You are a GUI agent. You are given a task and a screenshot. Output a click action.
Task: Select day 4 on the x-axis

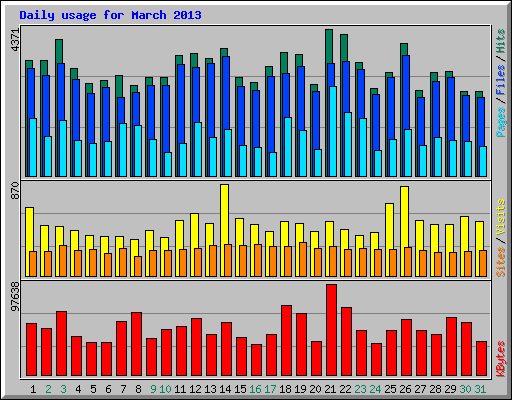click(78, 389)
